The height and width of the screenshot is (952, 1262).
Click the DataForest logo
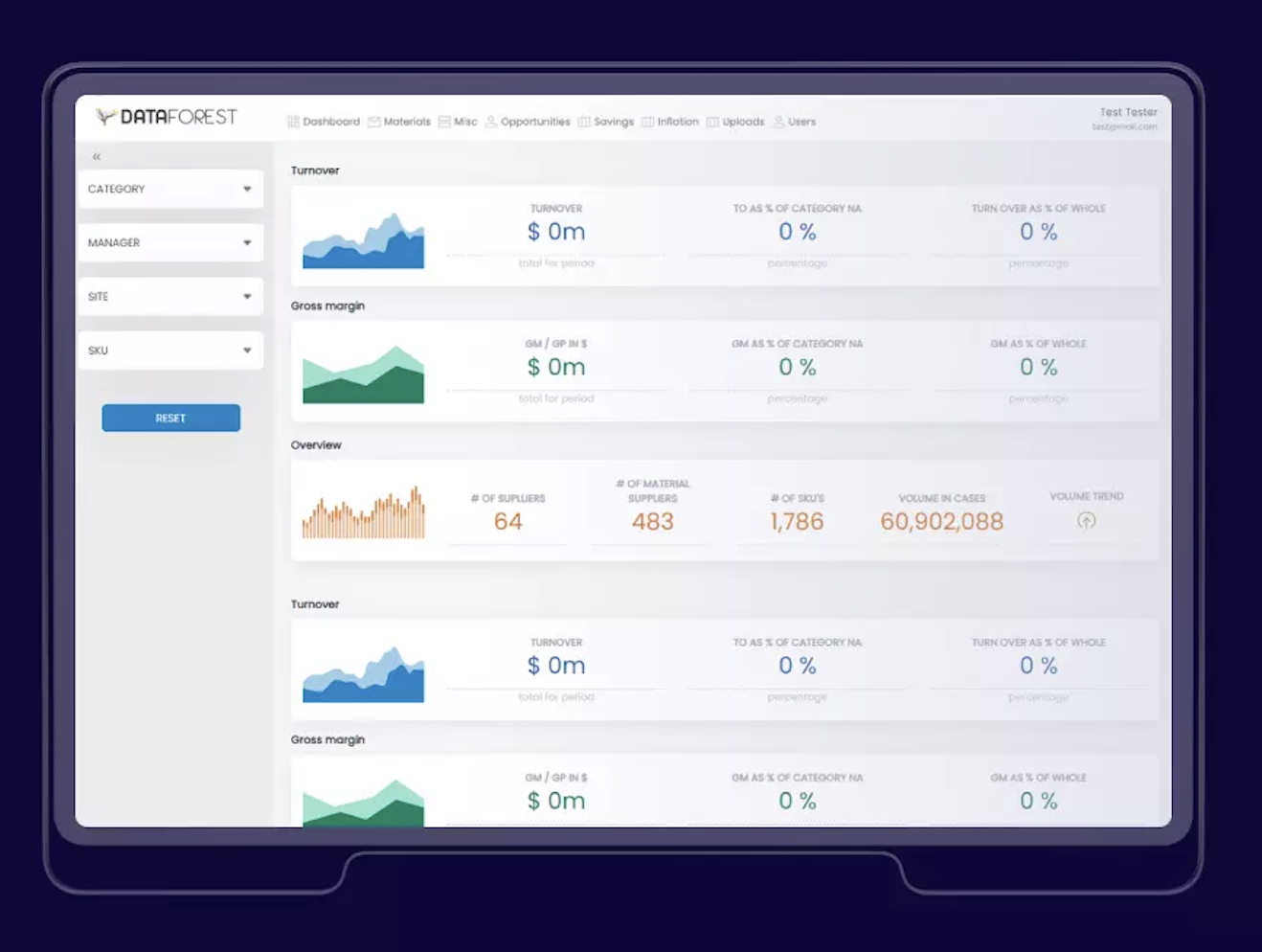166,117
